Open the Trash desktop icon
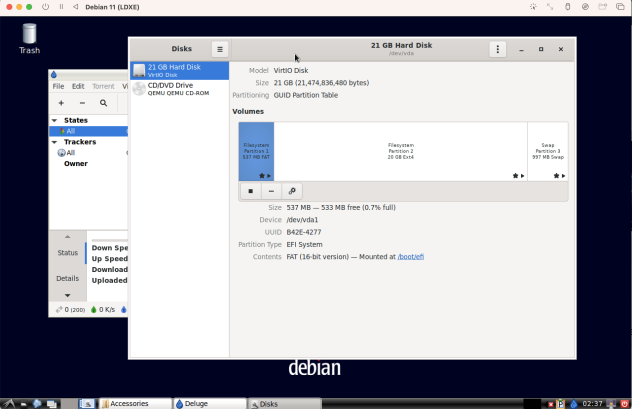This screenshot has width=632, height=409. 29,37
